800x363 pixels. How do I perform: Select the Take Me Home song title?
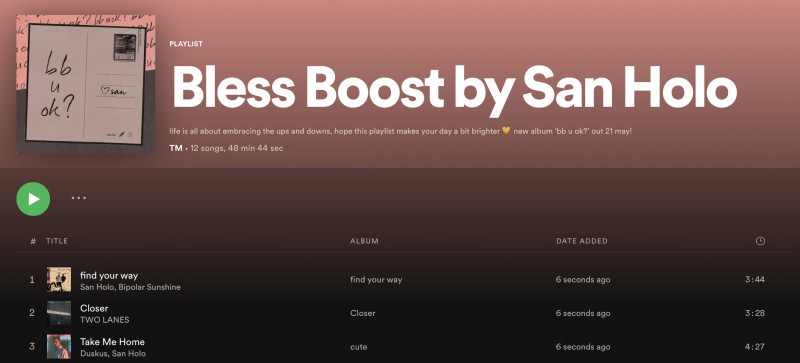pos(112,342)
